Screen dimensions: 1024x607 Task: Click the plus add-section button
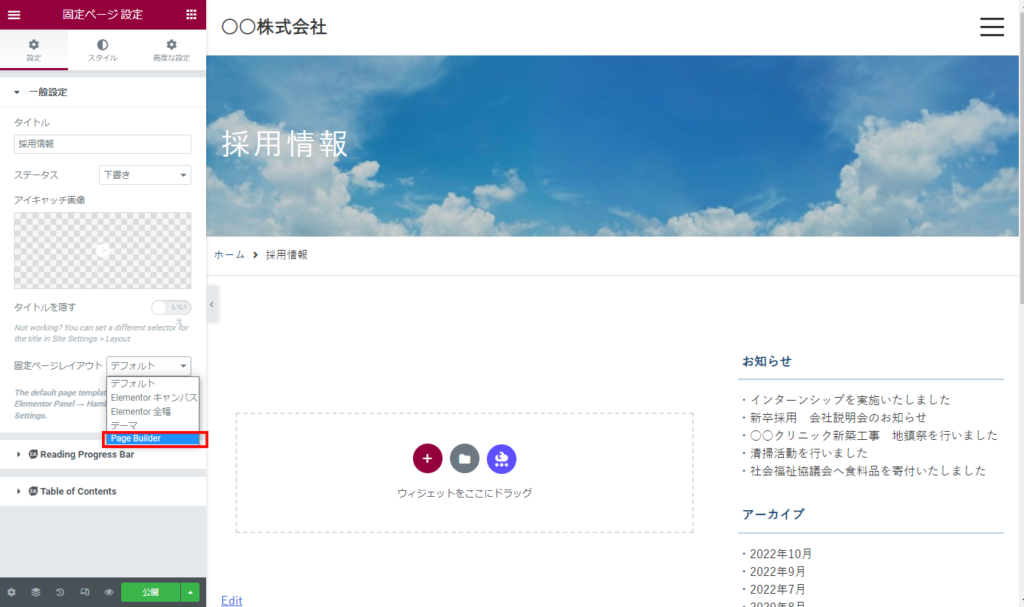(x=427, y=458)
